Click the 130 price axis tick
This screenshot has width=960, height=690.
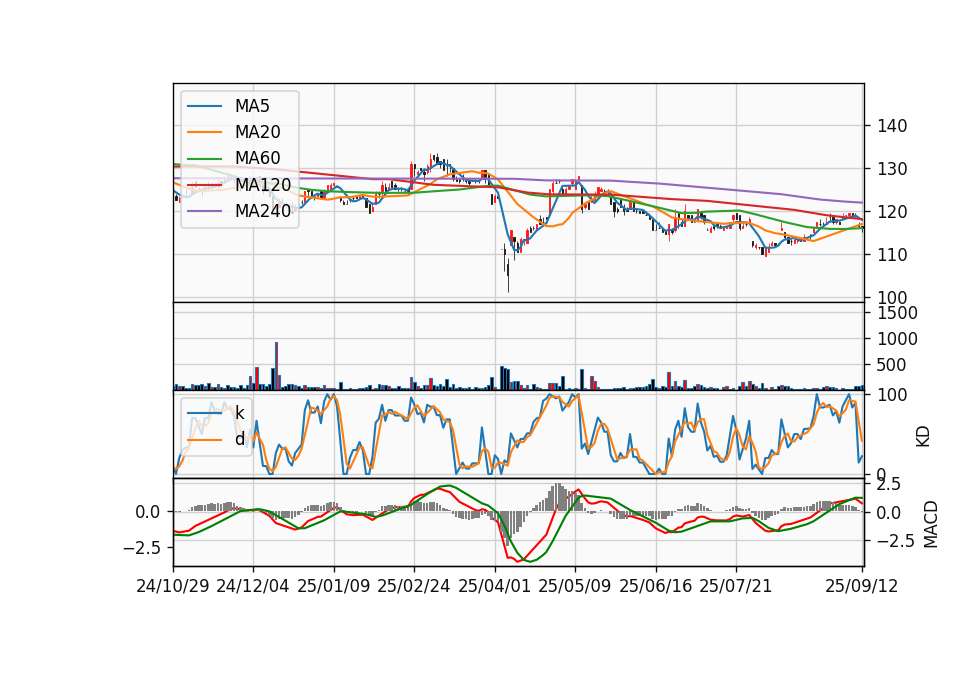point(892,169)
